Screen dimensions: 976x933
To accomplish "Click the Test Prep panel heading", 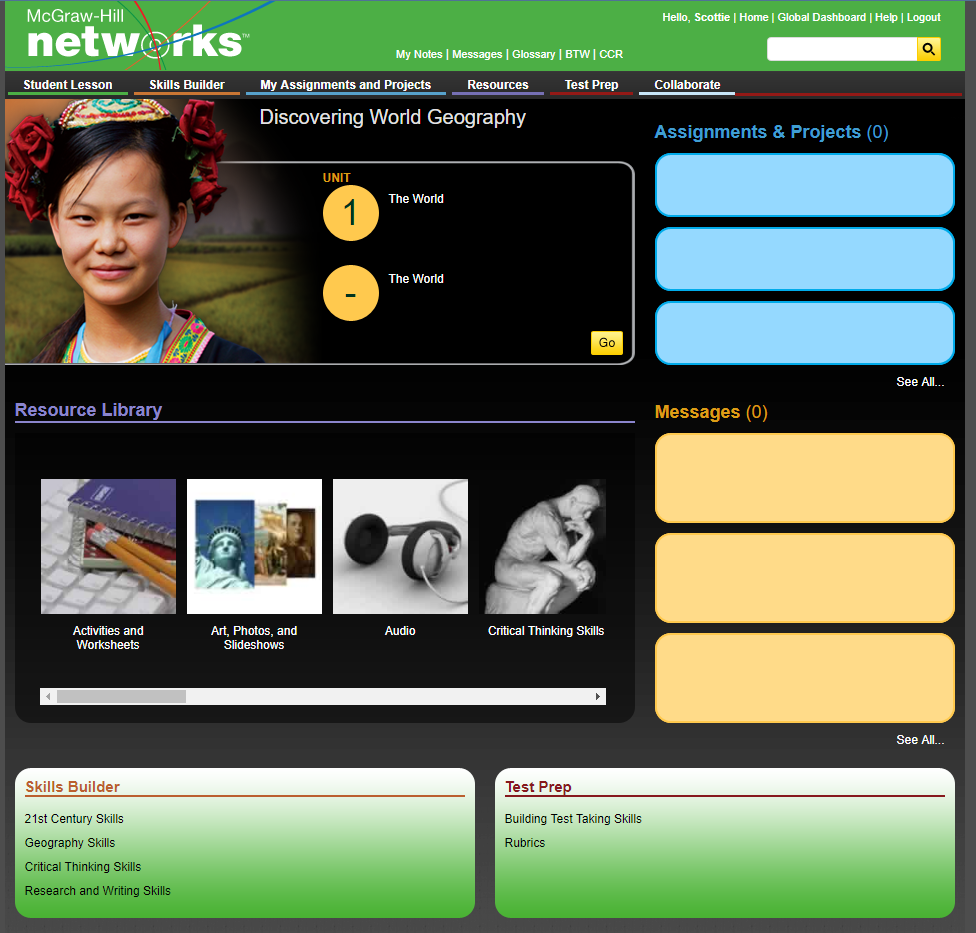I will coord(538,787).
